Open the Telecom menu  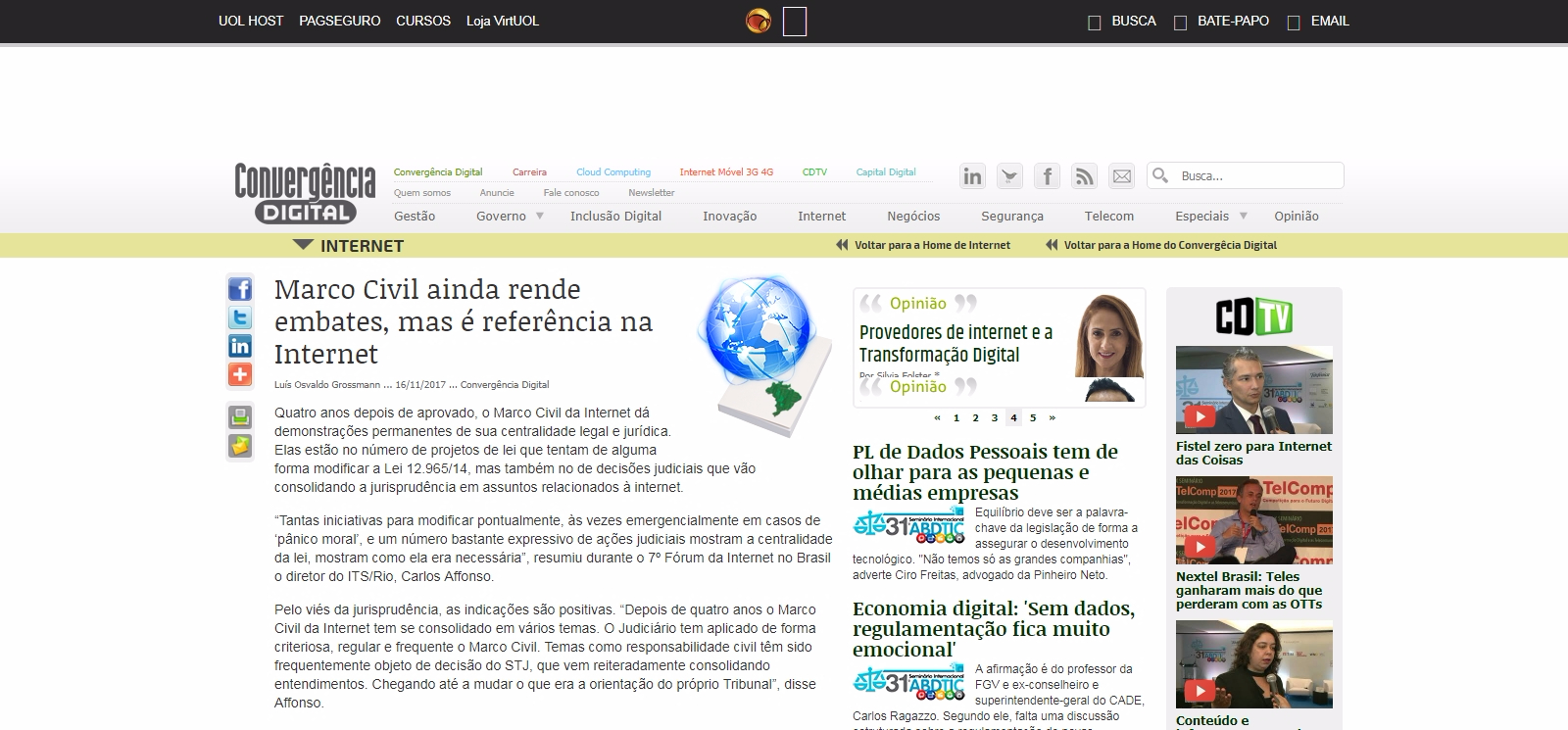1109,216
